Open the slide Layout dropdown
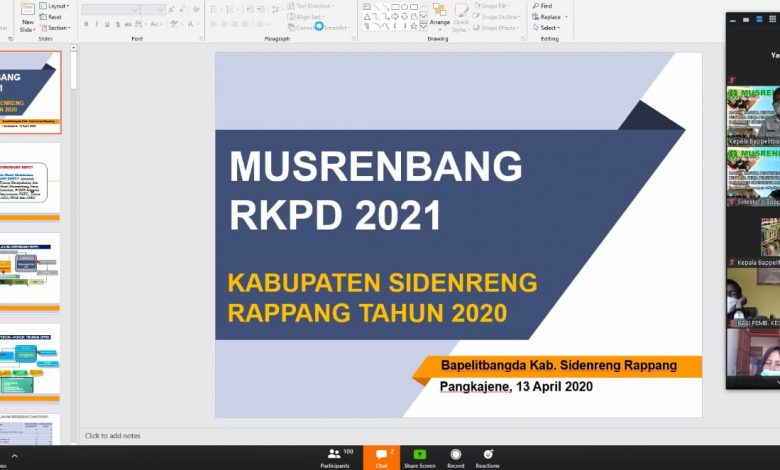This screenshot has height=470, width=780. tap(56, 6)
